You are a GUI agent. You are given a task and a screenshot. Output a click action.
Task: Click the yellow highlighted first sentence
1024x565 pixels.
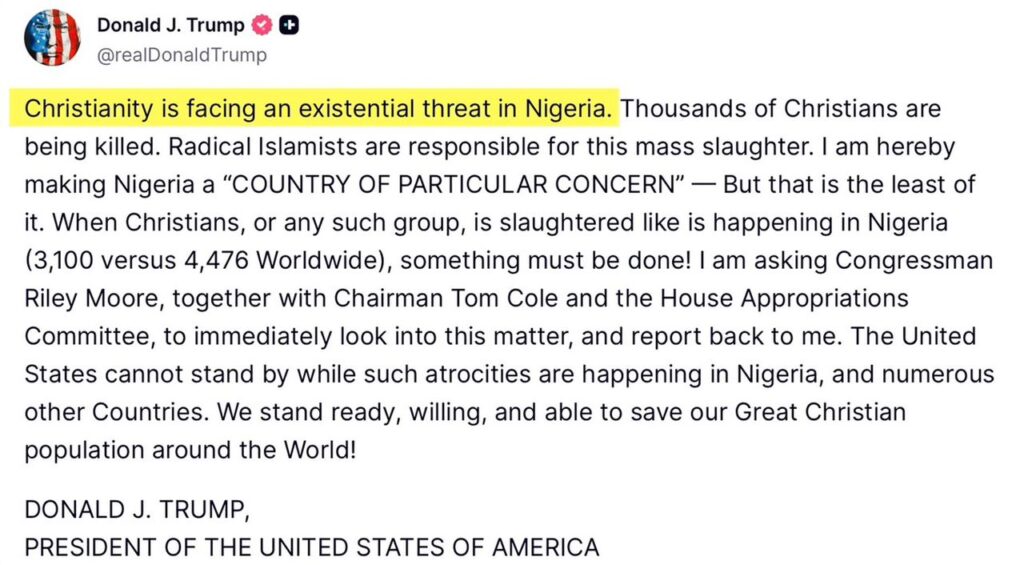point(322,109)
